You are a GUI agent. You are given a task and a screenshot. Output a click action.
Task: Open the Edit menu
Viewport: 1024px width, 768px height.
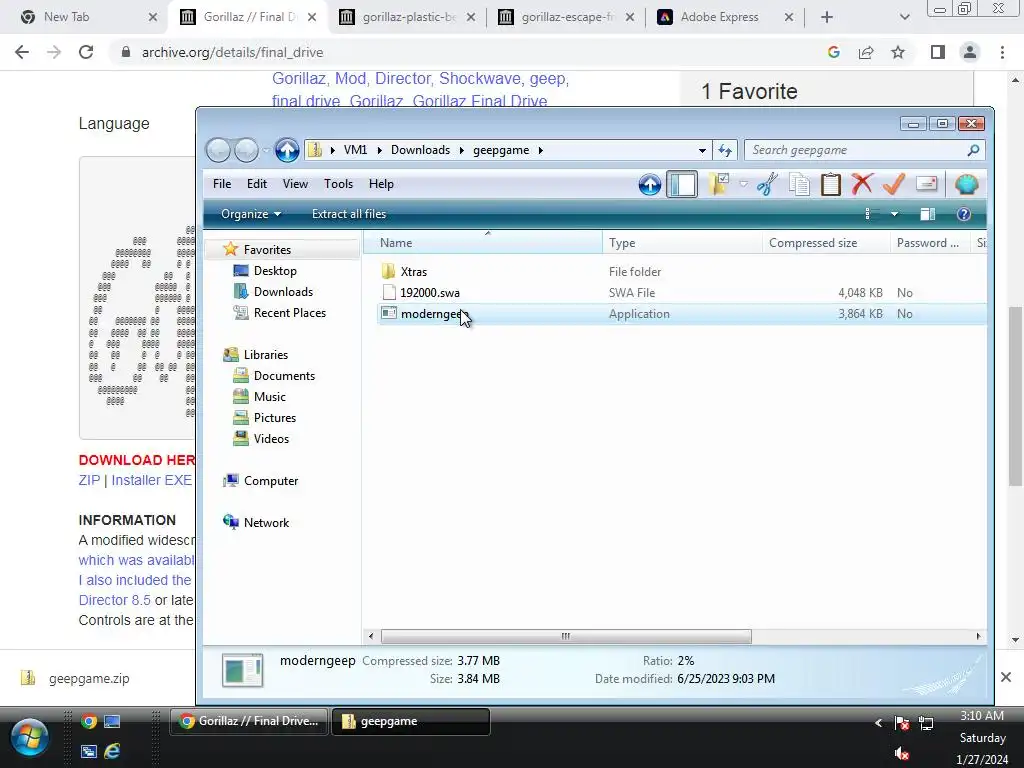point(257,184)
